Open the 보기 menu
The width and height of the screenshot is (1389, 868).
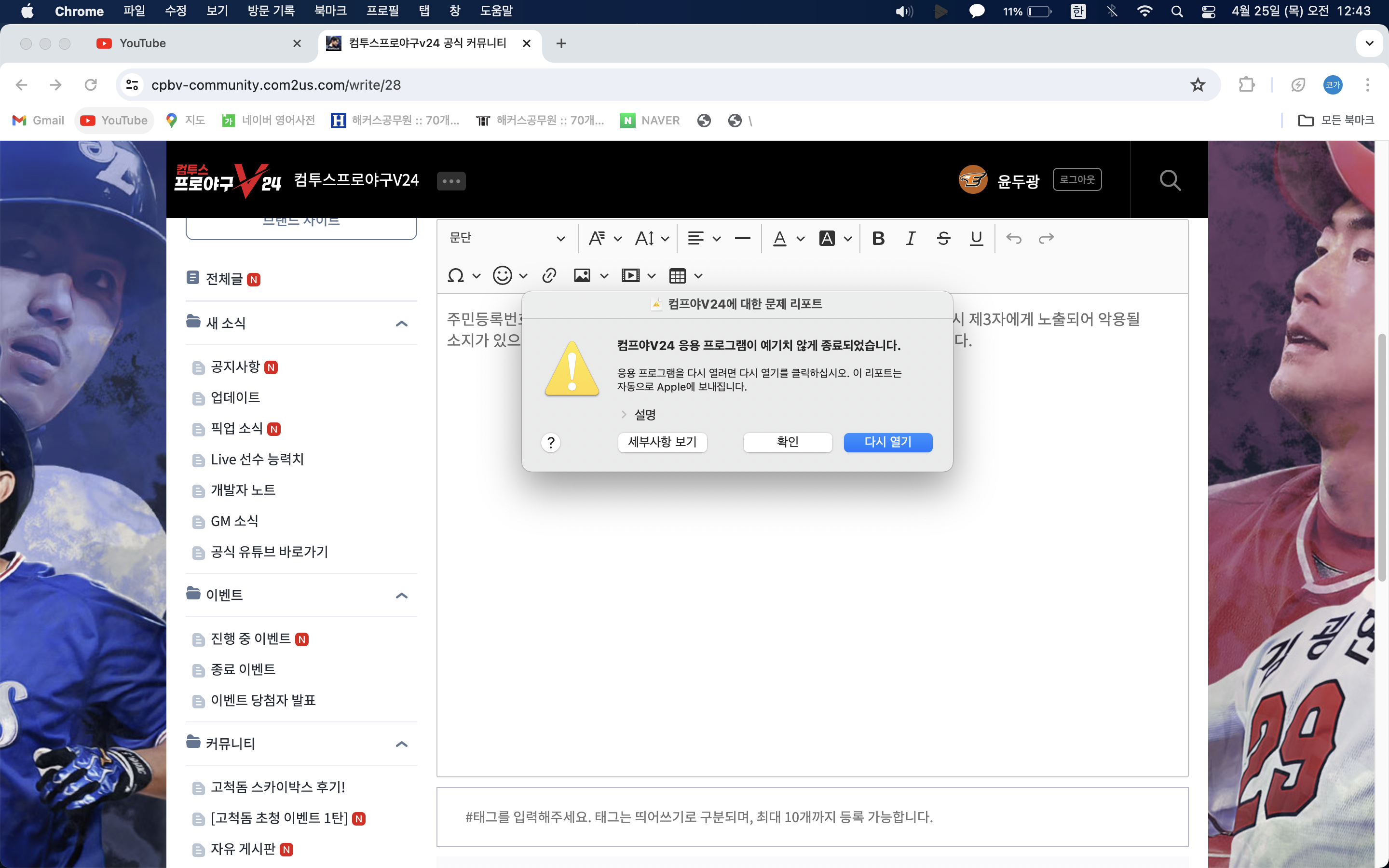217,11
